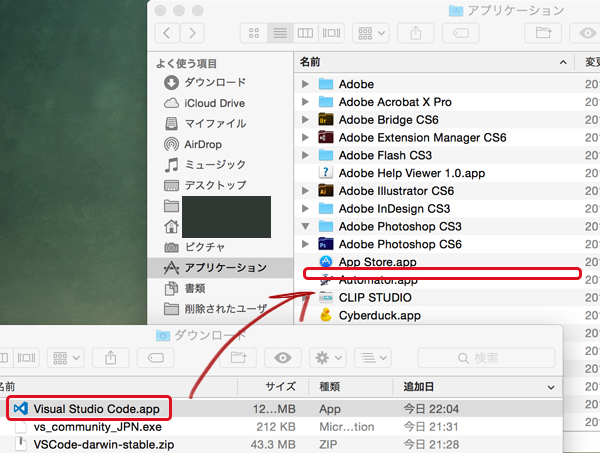600x453 pixels.
Task: Select Adobe Bridge CS6 folder icon
Action: tap(326, 120)
